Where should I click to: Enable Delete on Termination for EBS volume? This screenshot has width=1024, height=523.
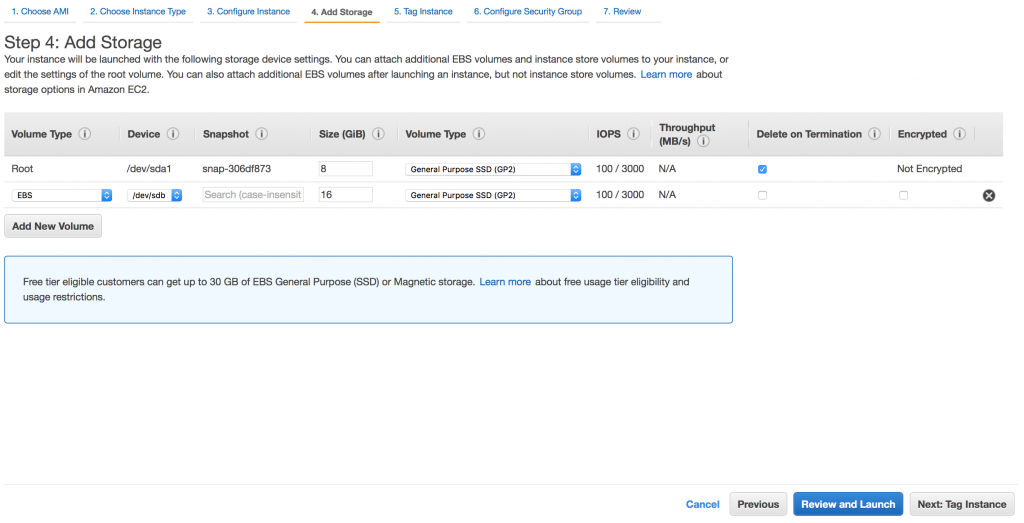(x=763, y=195)
